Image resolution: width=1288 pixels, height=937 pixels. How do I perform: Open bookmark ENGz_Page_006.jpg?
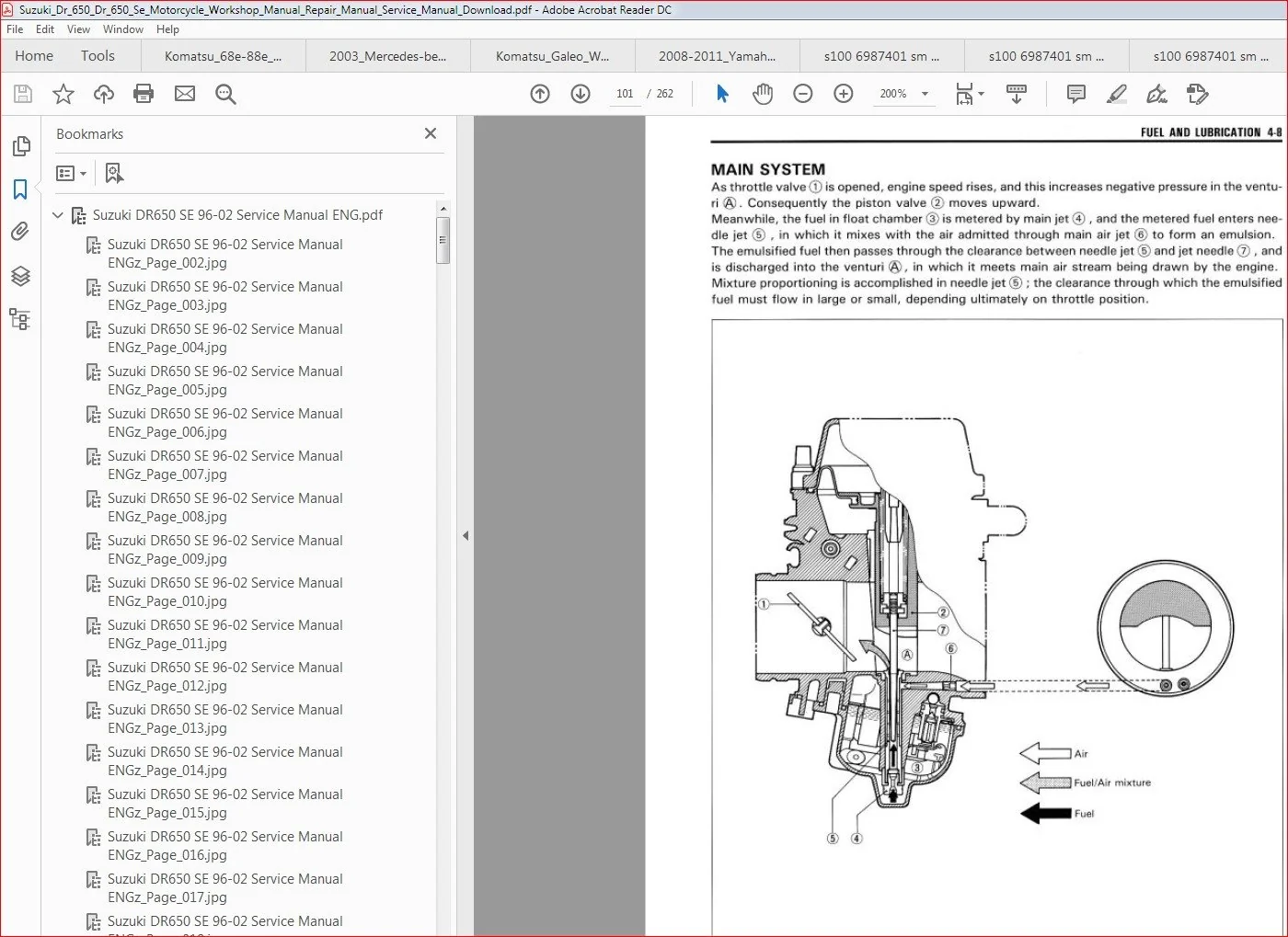coord(224,423)
